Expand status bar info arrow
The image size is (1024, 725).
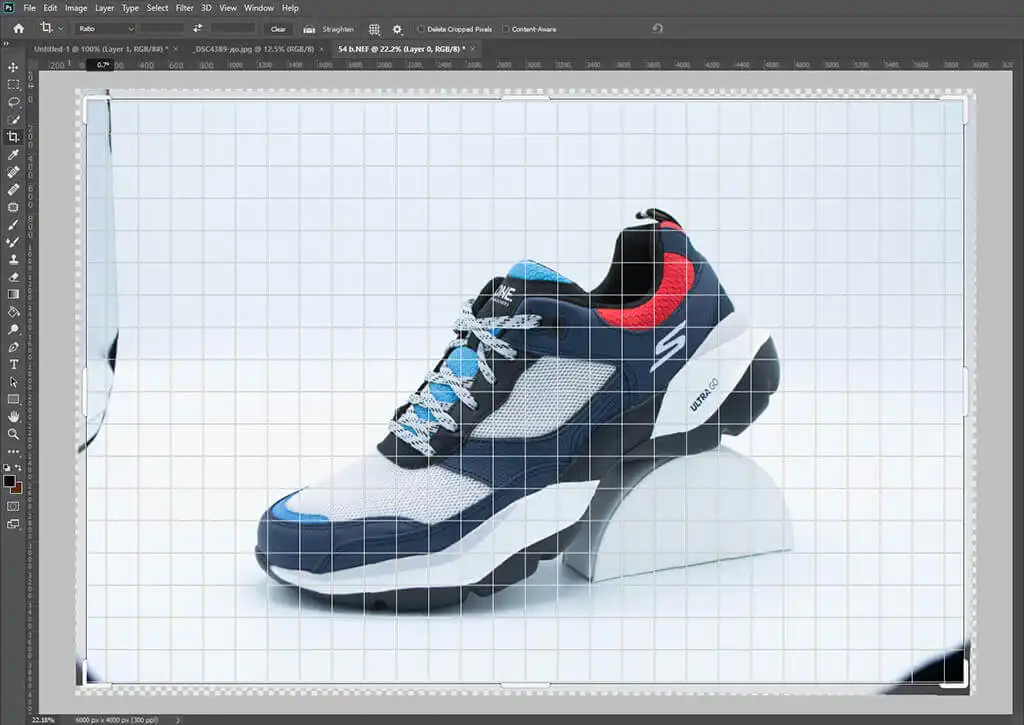pyautogui.click(x=177, y=720)
